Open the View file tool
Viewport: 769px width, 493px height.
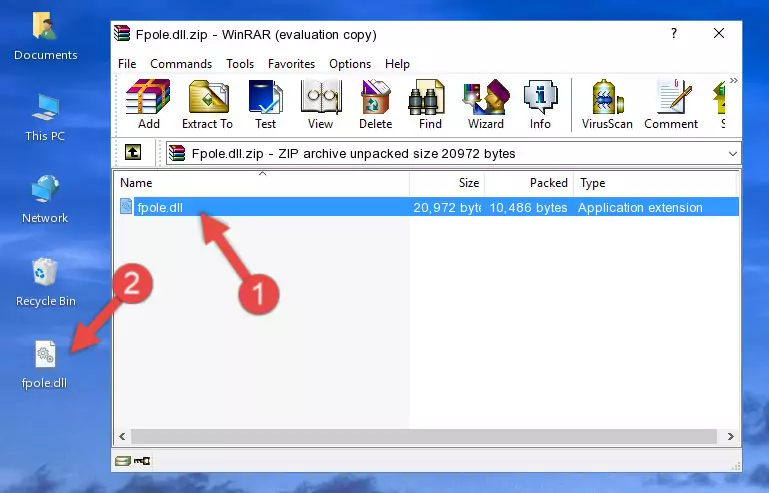(x=321, y=104)
